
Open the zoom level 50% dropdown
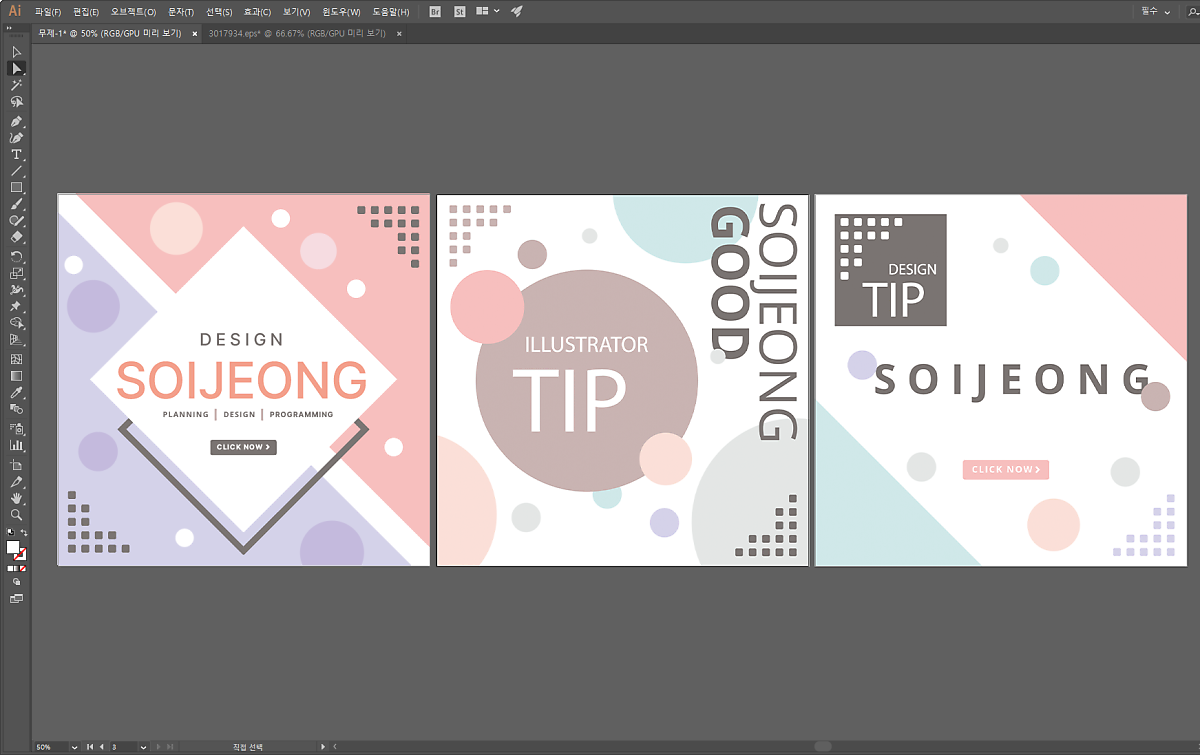tap(74, 747)
